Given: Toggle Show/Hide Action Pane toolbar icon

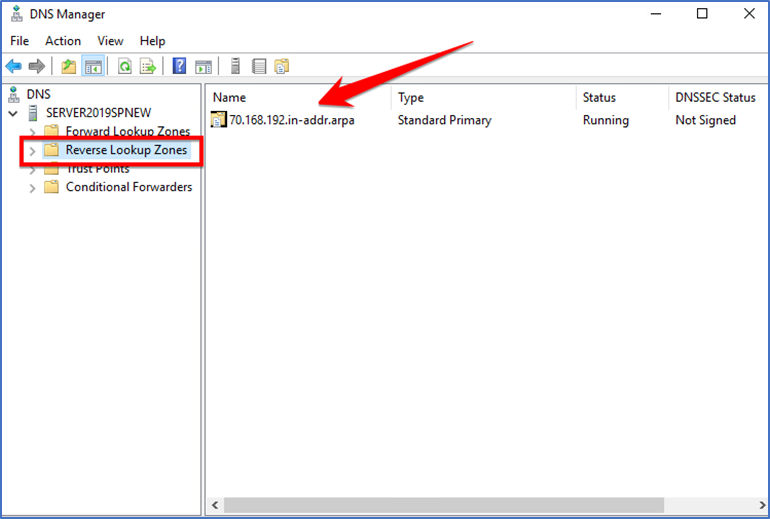Looking at the screenshot, I should click(x=203, y=66).
